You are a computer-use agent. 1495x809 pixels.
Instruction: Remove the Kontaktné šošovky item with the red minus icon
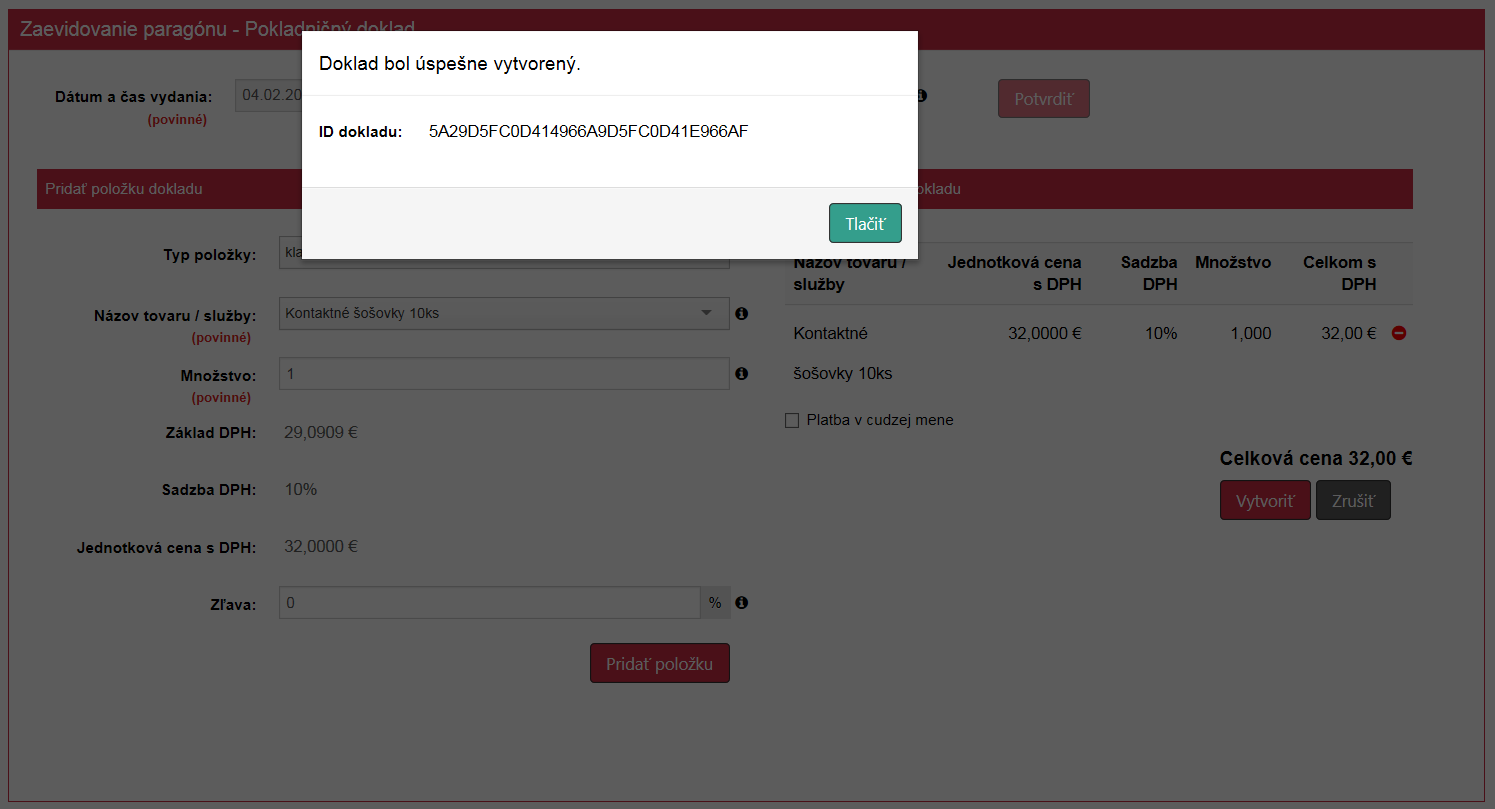click(x=1399, y=333)
